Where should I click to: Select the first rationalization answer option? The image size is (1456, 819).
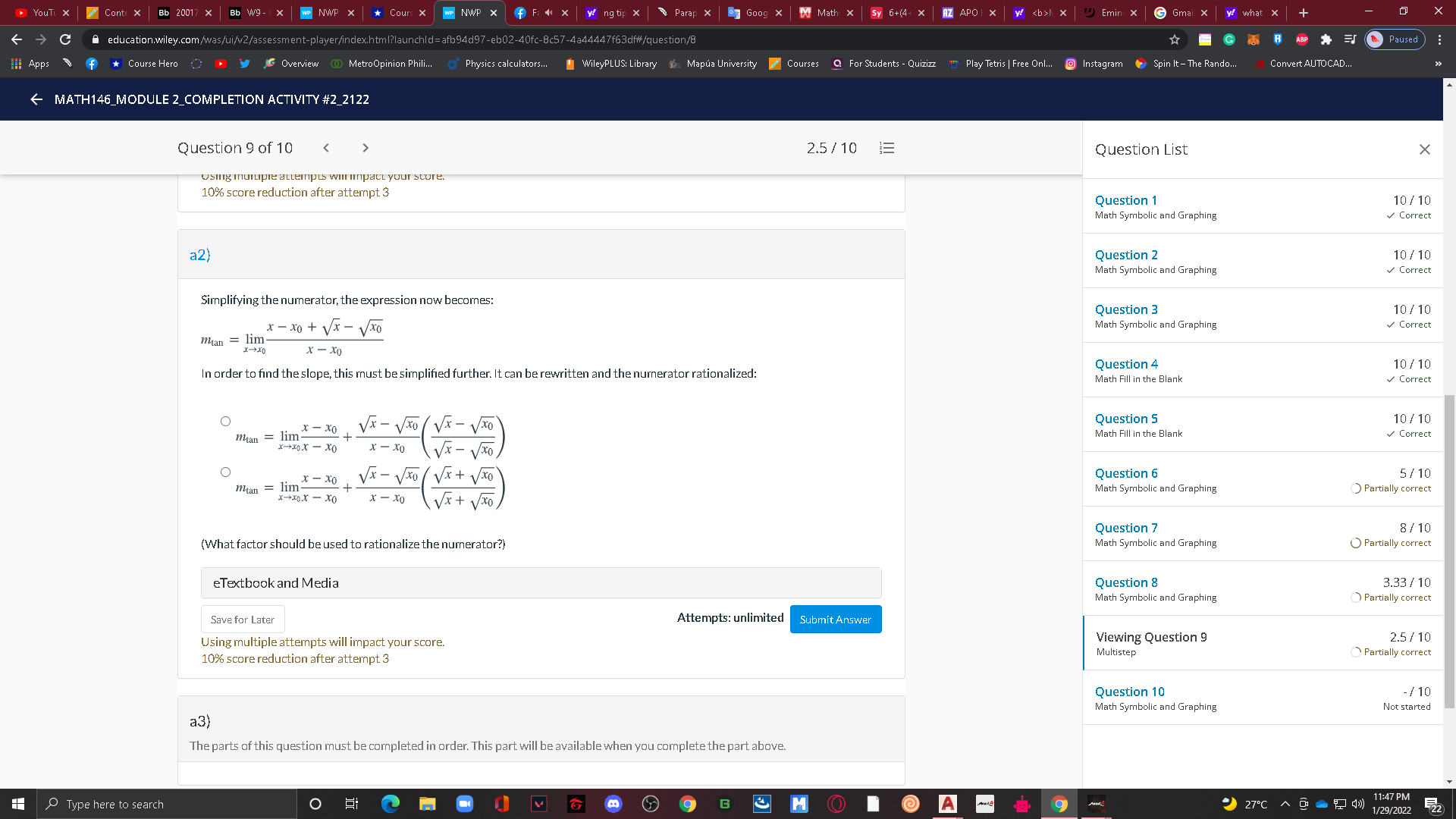click(225, 420)
